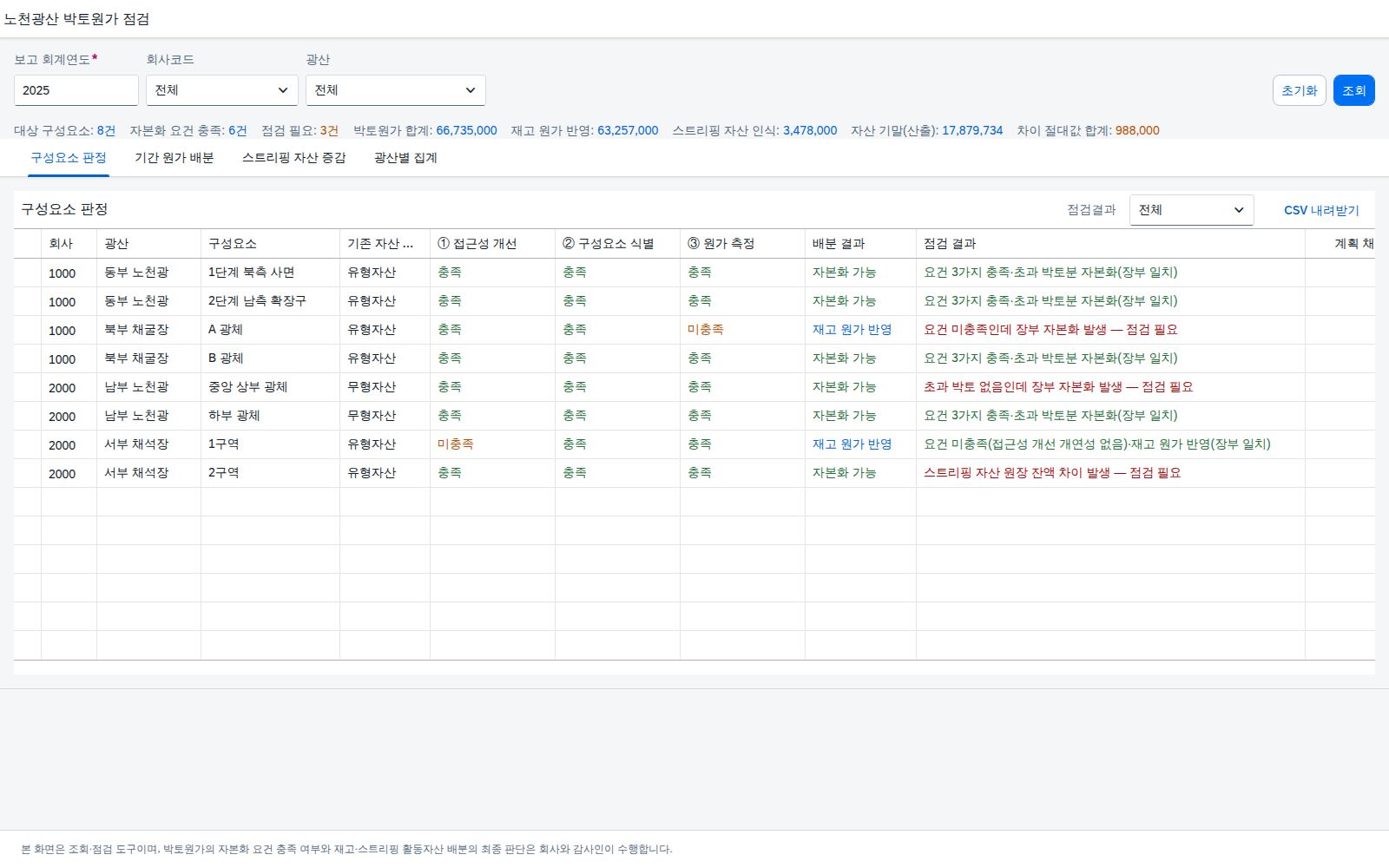Click 재고 원가 반영 in A 광체 row
1389x868 pixels.
[x=852, y=330]
